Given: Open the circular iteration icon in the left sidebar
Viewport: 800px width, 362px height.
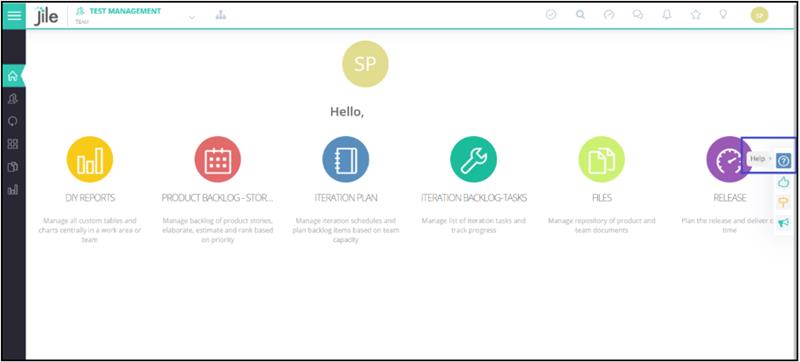Looking at the screenshot, I should (x=13, y=121).
